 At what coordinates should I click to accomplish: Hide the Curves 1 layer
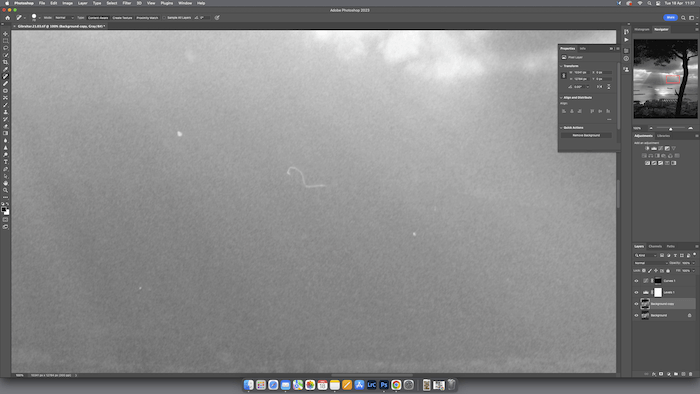click(x=636, y=281)
